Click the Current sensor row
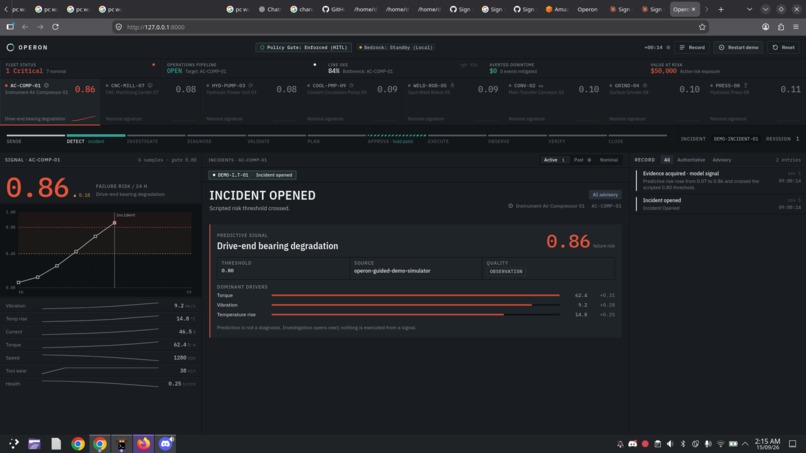806x453 pixels. (100, 332)
